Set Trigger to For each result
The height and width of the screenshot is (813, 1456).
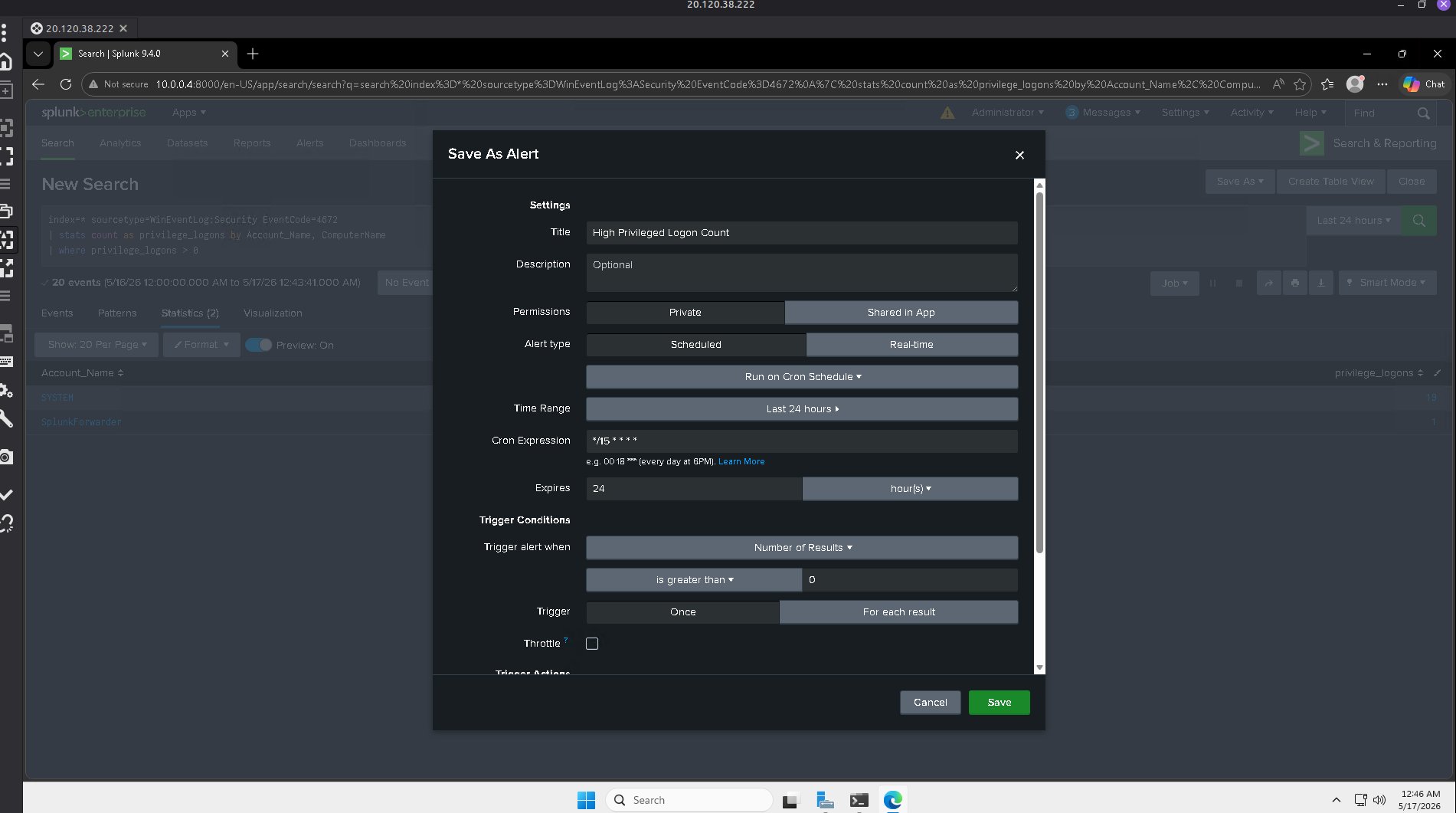coord(898,612)
